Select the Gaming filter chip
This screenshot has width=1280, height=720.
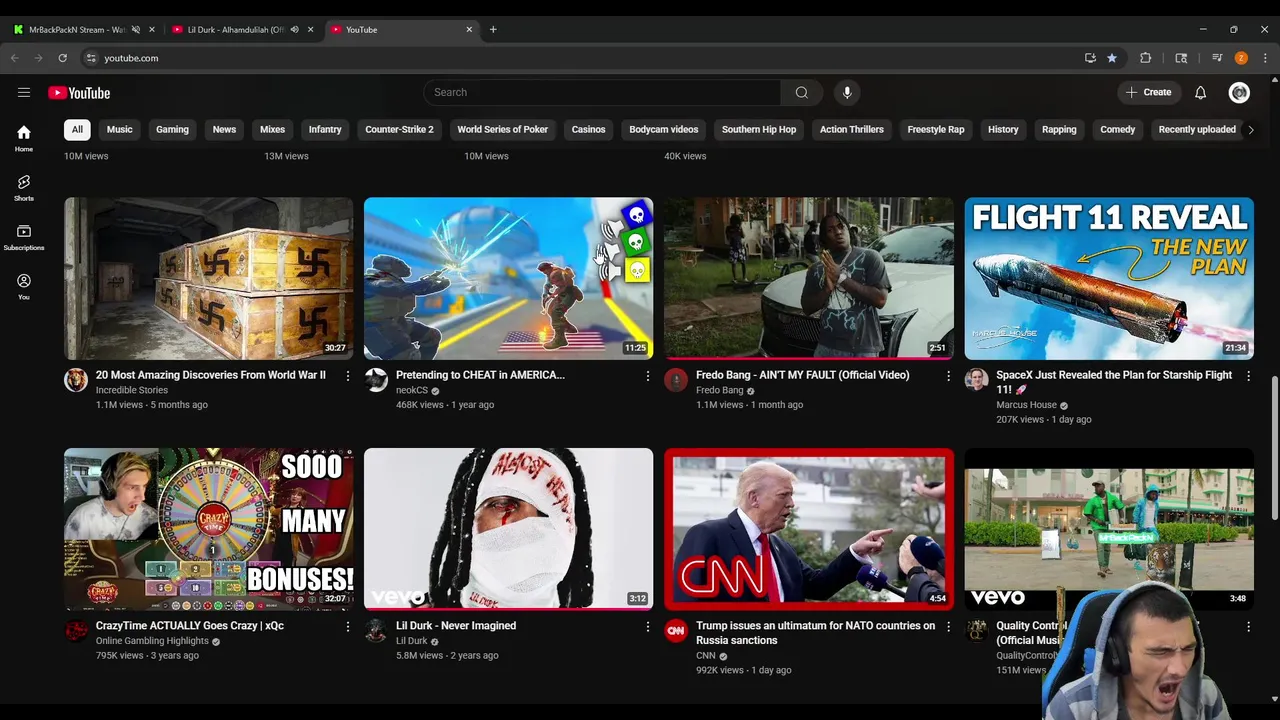(x=172, y=130)
